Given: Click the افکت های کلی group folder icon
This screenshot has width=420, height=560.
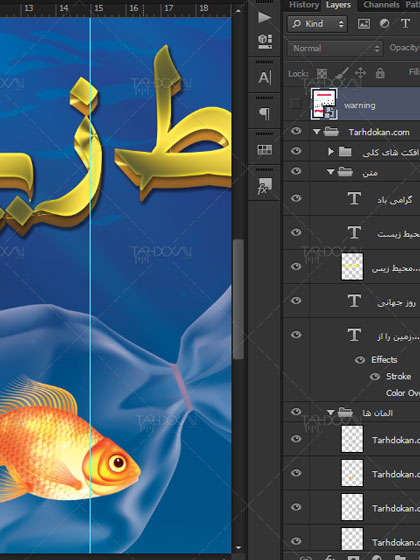Looking at the screenshot, I should (345, 152).
